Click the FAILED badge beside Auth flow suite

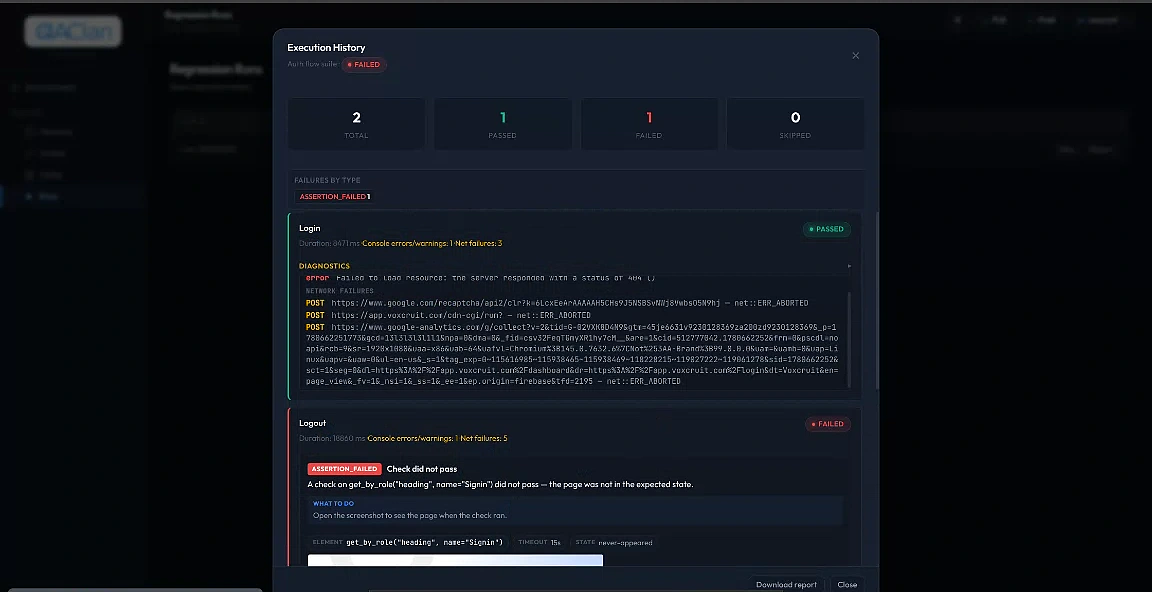coord(364,65)
